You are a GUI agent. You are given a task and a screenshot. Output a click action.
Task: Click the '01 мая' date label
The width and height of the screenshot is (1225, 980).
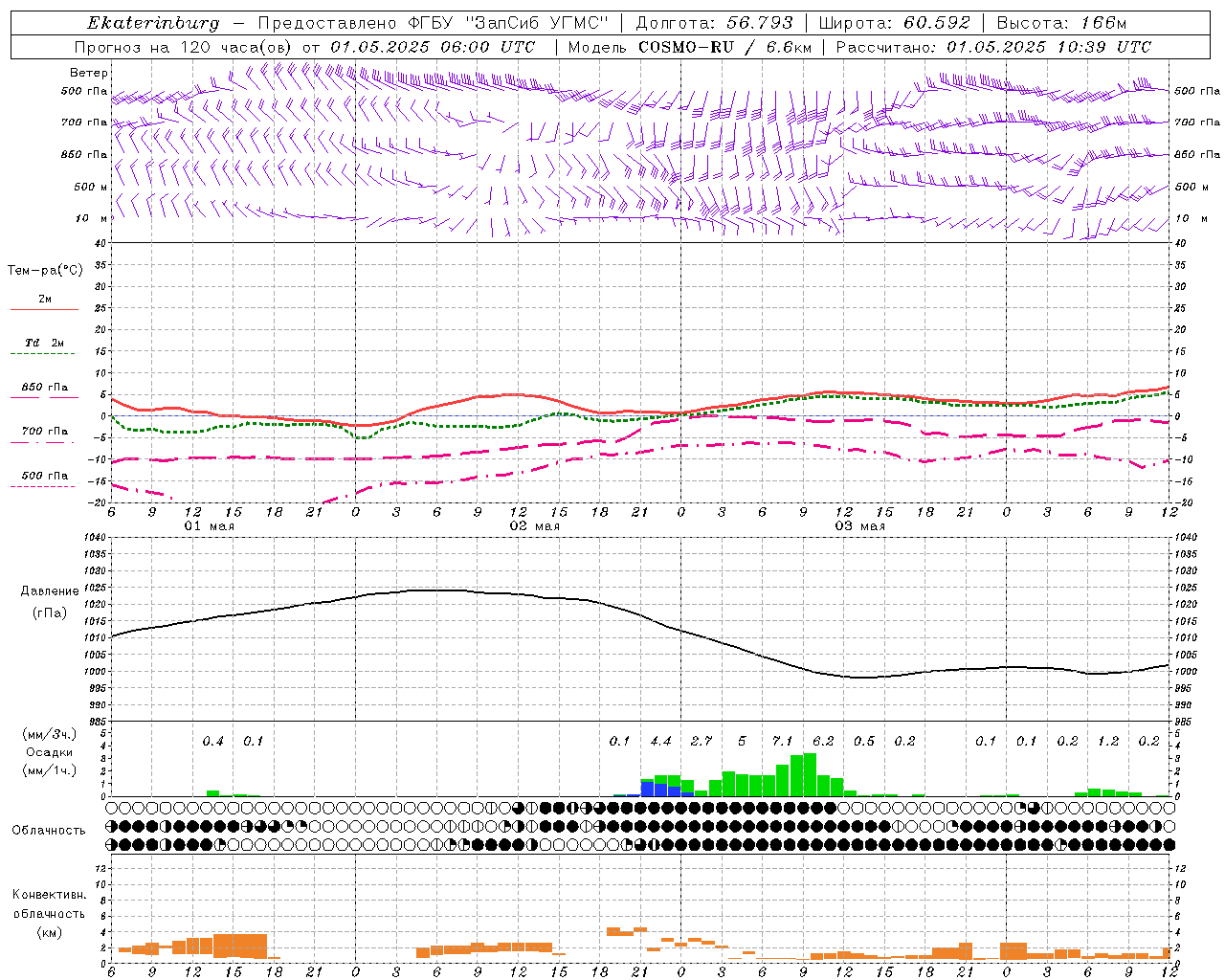[x=210, y=526]
